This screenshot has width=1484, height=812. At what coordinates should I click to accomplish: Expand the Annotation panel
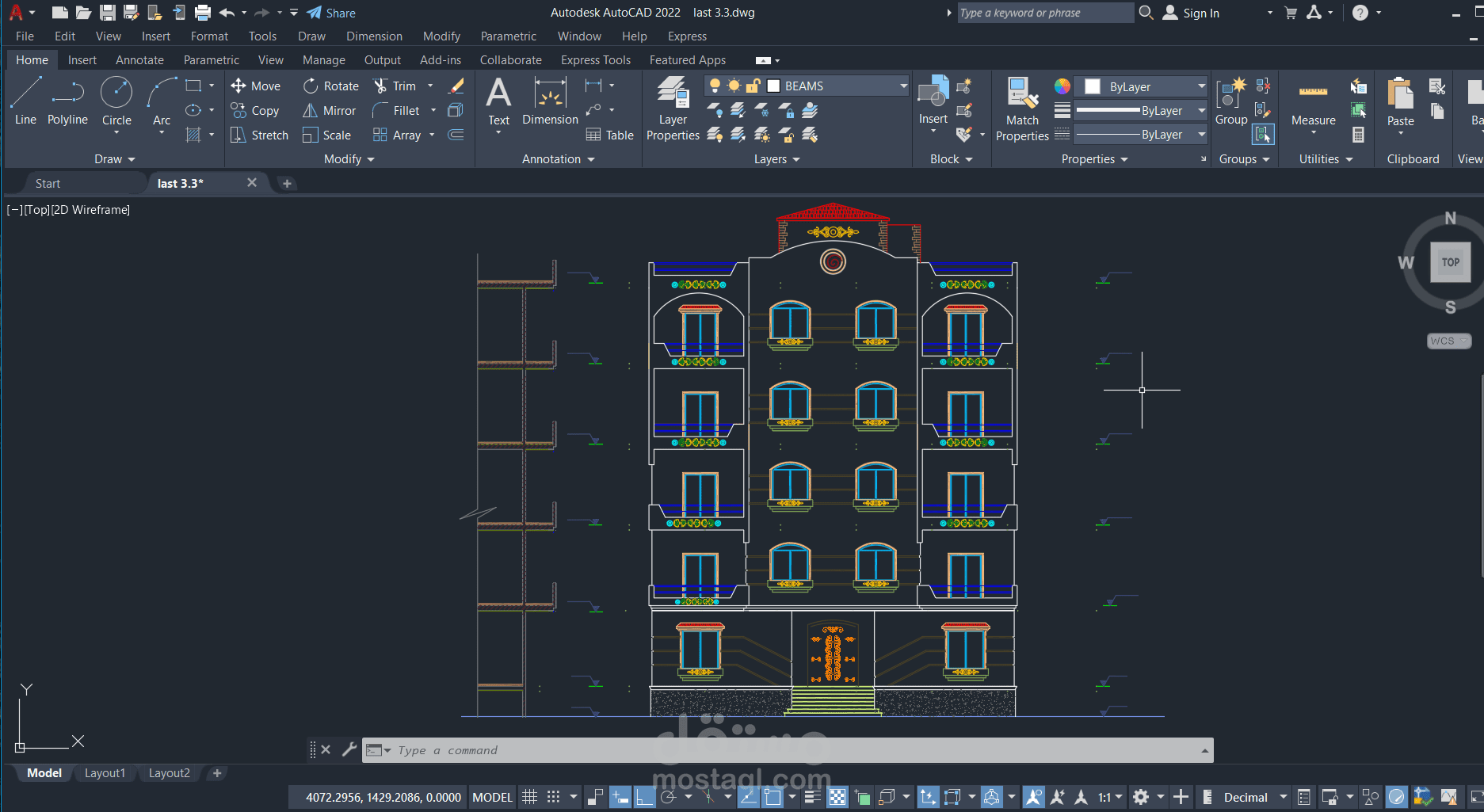point(558,159)
